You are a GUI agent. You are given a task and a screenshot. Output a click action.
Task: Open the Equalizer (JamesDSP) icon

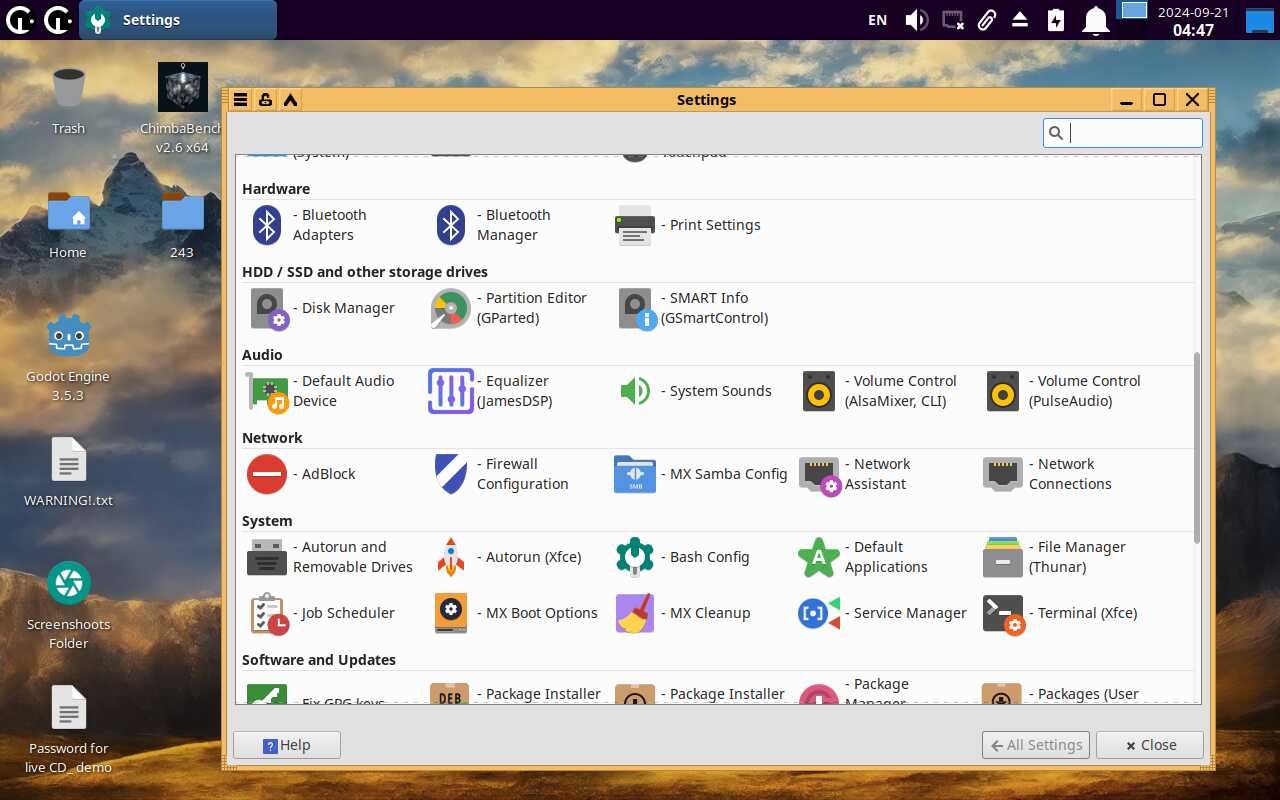[451, 391]
